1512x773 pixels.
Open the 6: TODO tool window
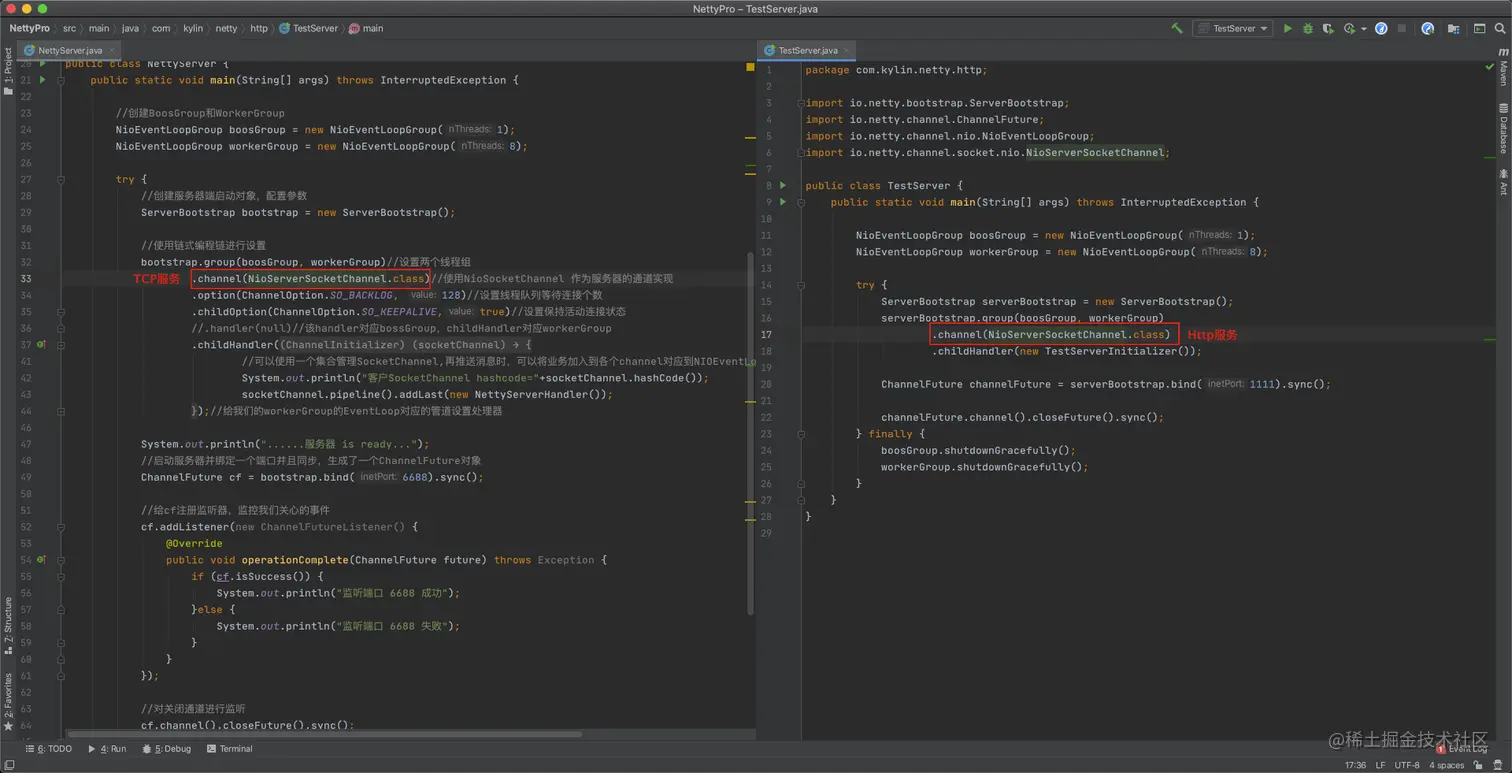click(x=50, y=749)
